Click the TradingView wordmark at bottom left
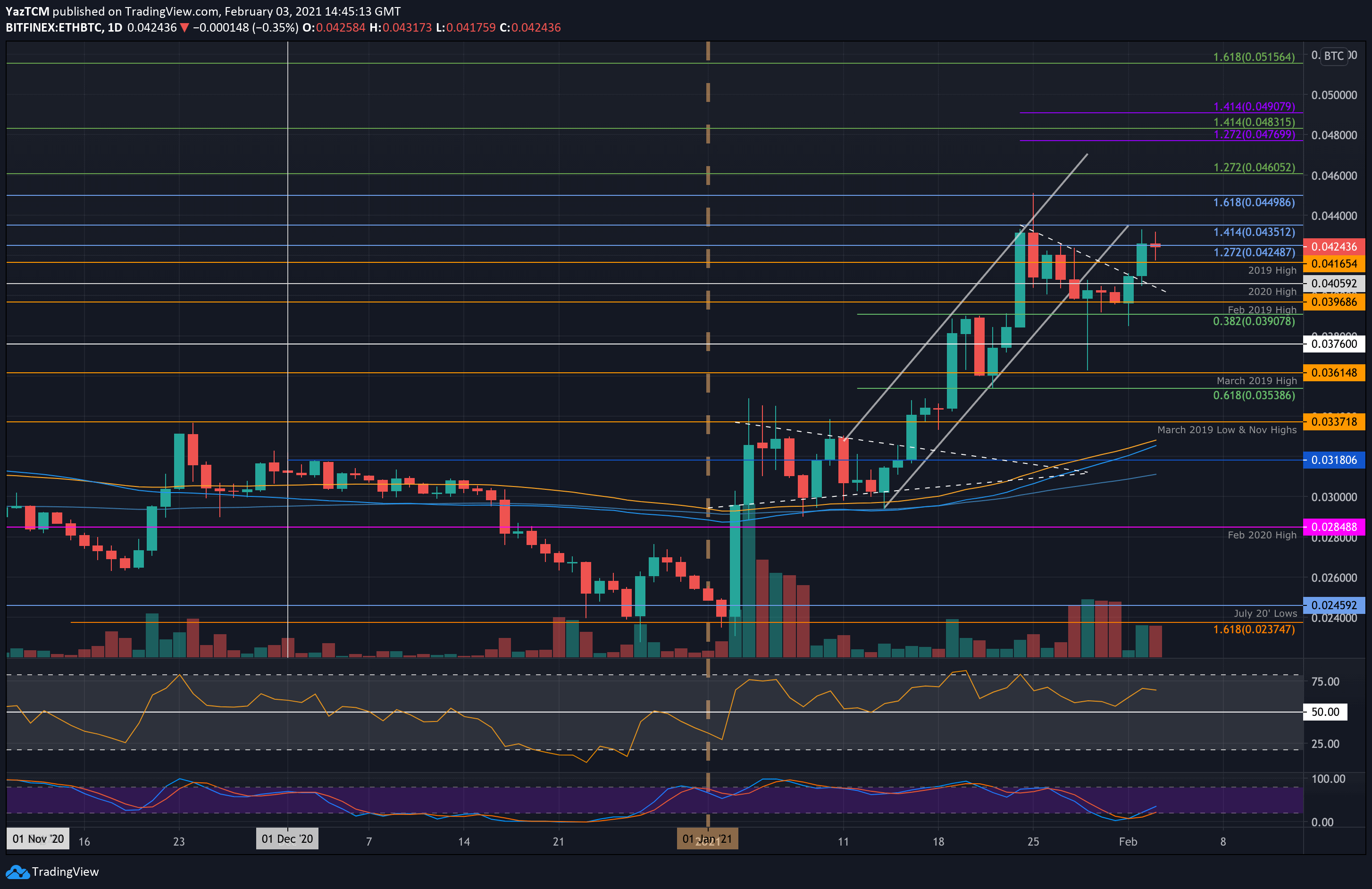This screenshot has height=889, width=1372. 65,872
